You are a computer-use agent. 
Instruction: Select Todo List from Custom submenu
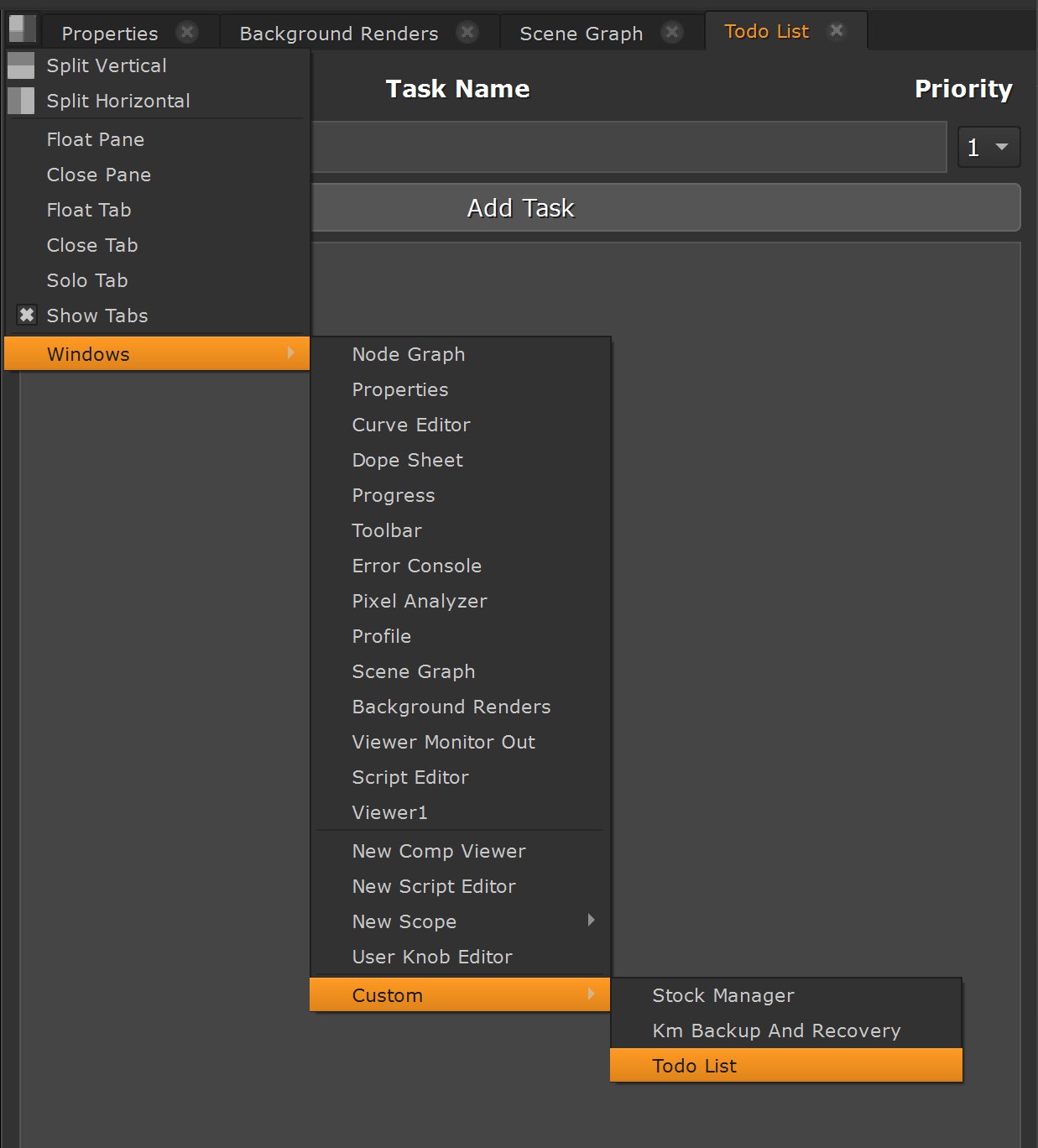pyautogui.click(x=695, y=1066)
